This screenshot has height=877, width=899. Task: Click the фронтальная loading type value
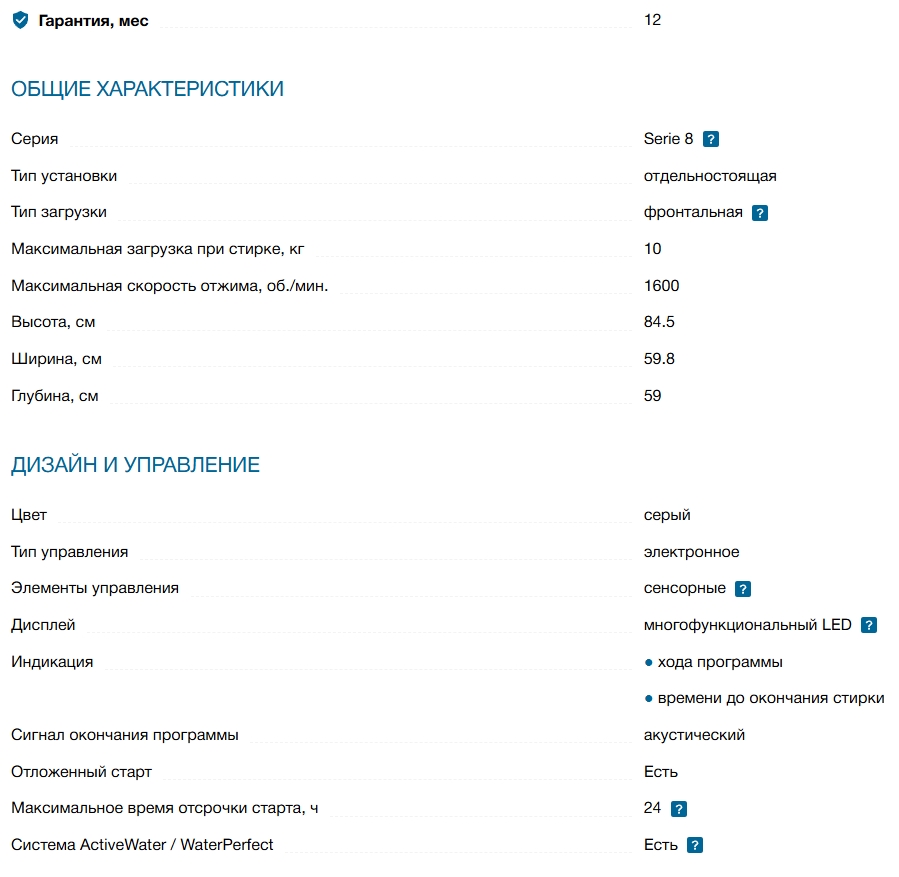[x=693, y=212]
